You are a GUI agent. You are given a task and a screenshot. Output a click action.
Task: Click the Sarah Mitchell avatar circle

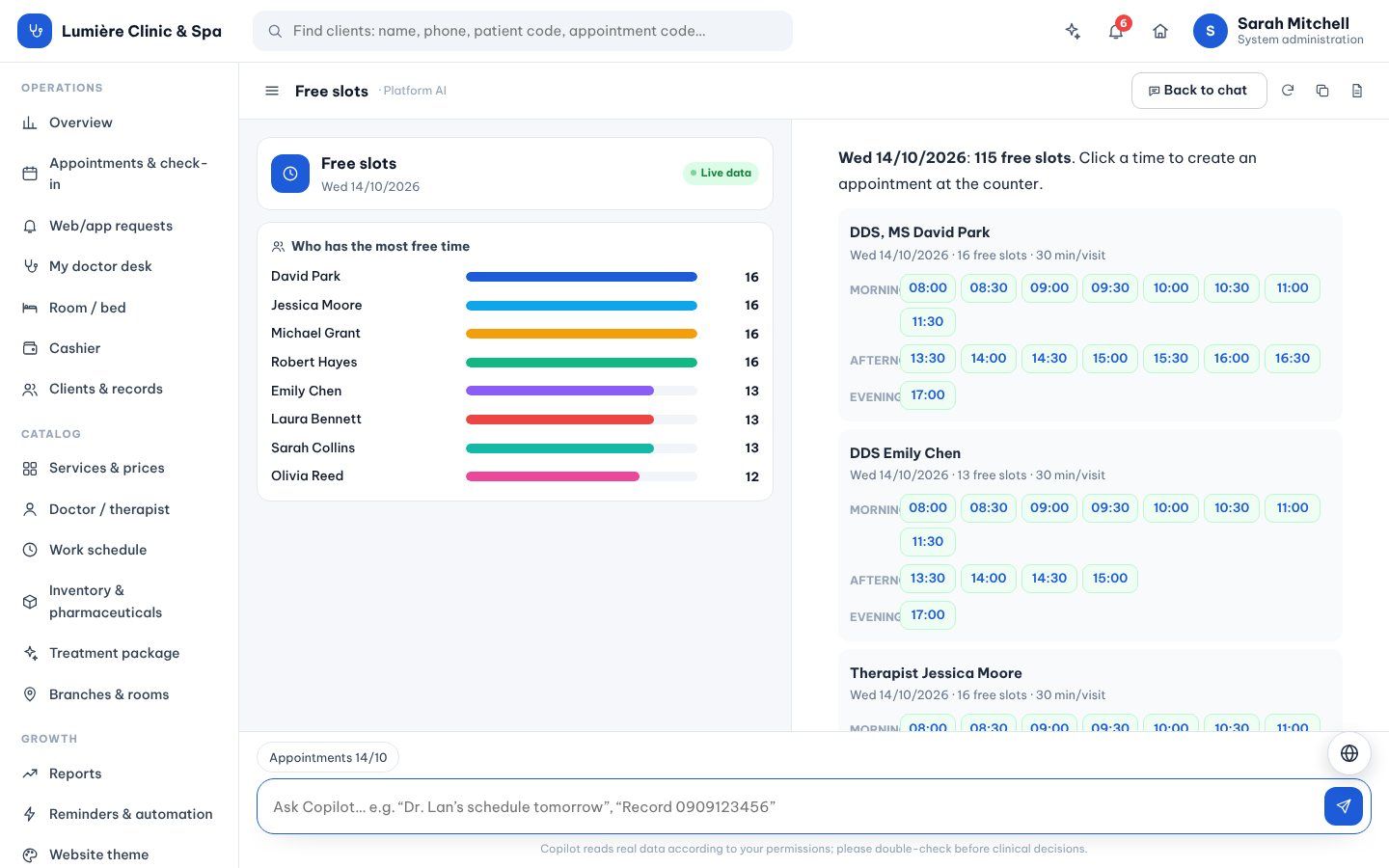[1211, 31]
